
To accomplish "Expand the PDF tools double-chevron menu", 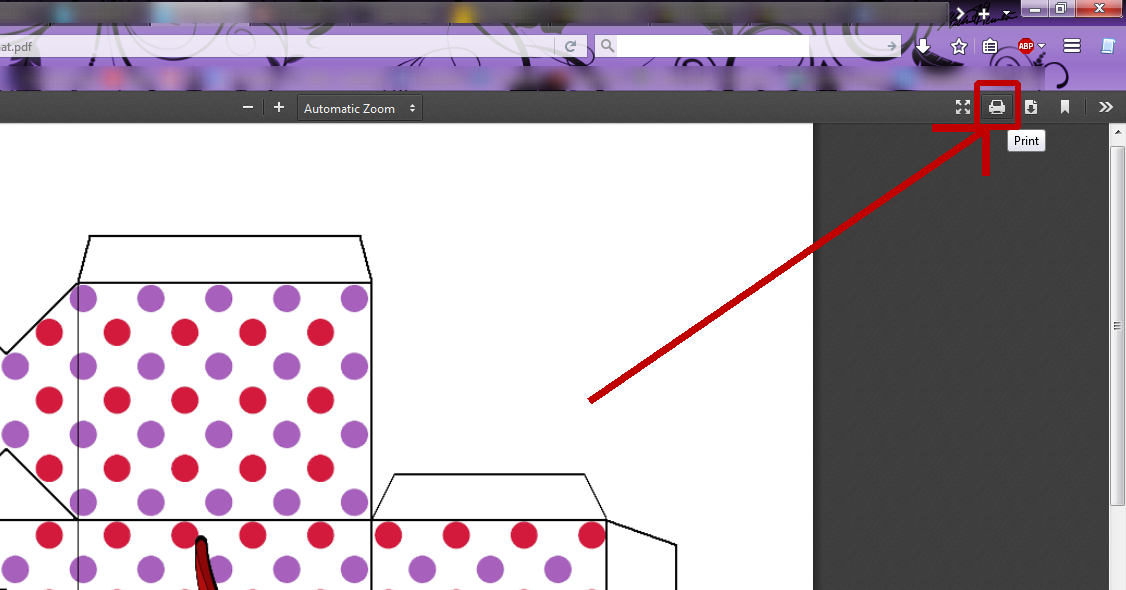I will coord(1105,107).
